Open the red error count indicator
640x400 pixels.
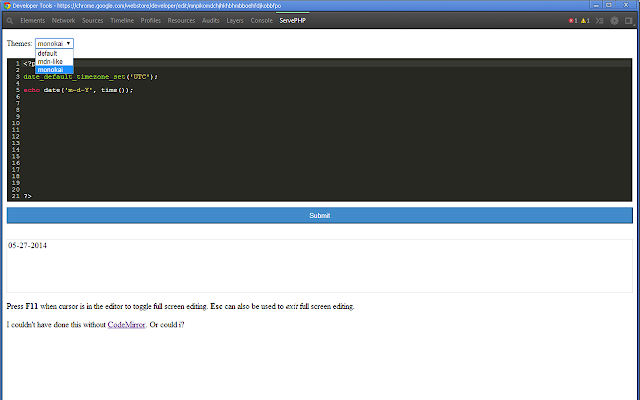point(573,20)
